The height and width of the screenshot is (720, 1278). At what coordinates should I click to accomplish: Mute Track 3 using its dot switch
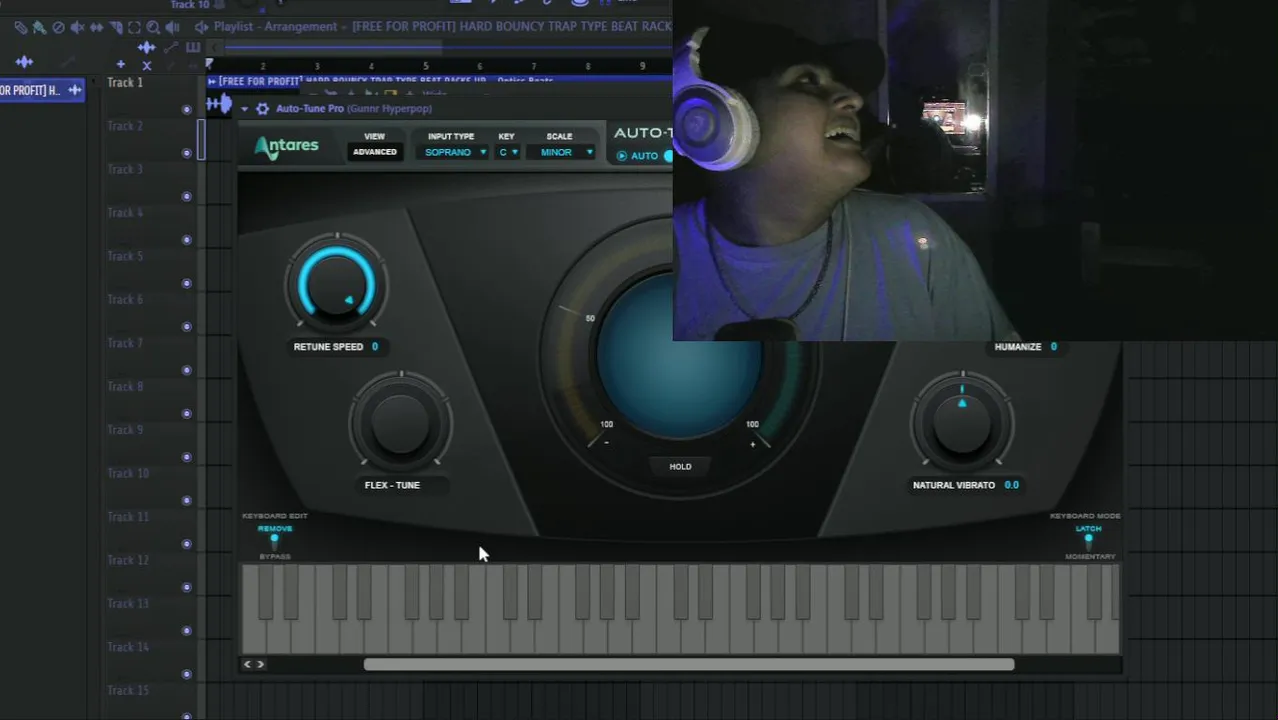[x=187, y=197]
